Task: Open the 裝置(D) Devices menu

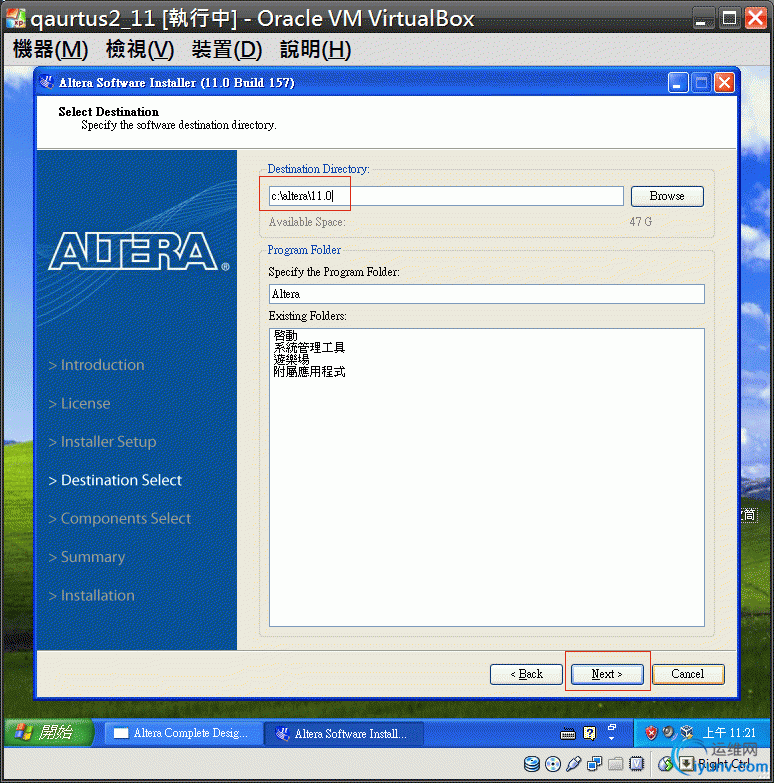Action: coord(227,49)
